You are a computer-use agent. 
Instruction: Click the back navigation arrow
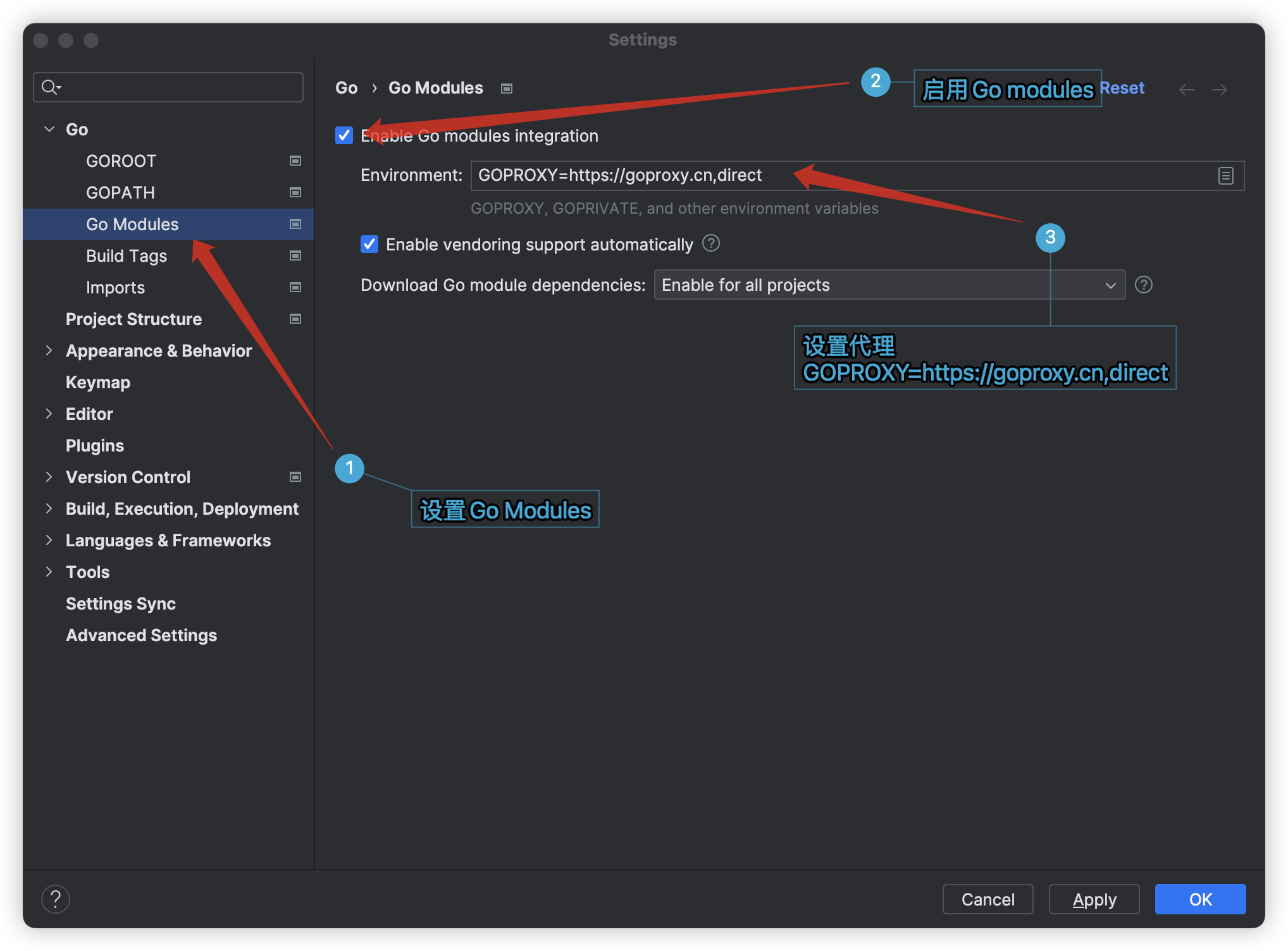point(1187,89)
